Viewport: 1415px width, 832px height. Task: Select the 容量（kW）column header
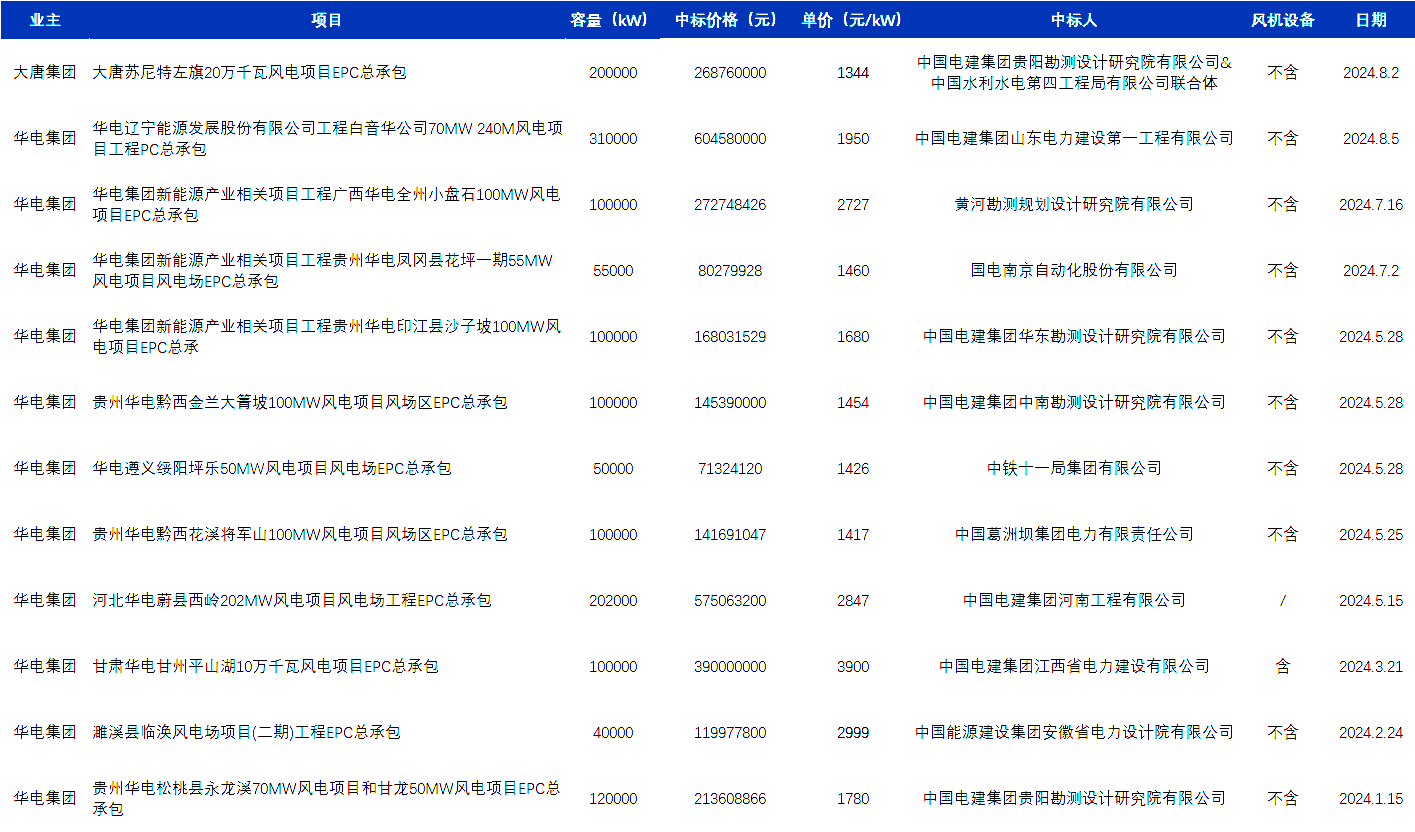tap(612, 20)
